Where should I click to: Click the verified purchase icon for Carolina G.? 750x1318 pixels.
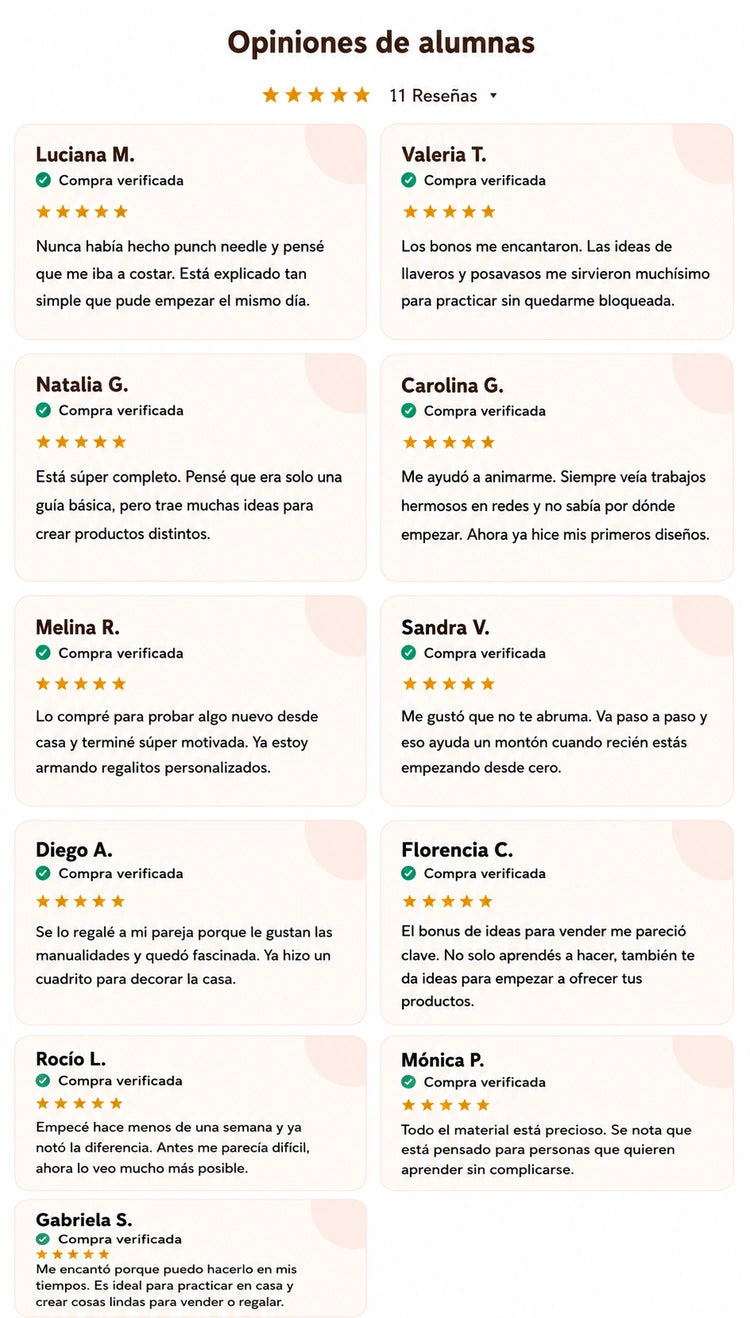pyautogui.click(x=409, y=411)
